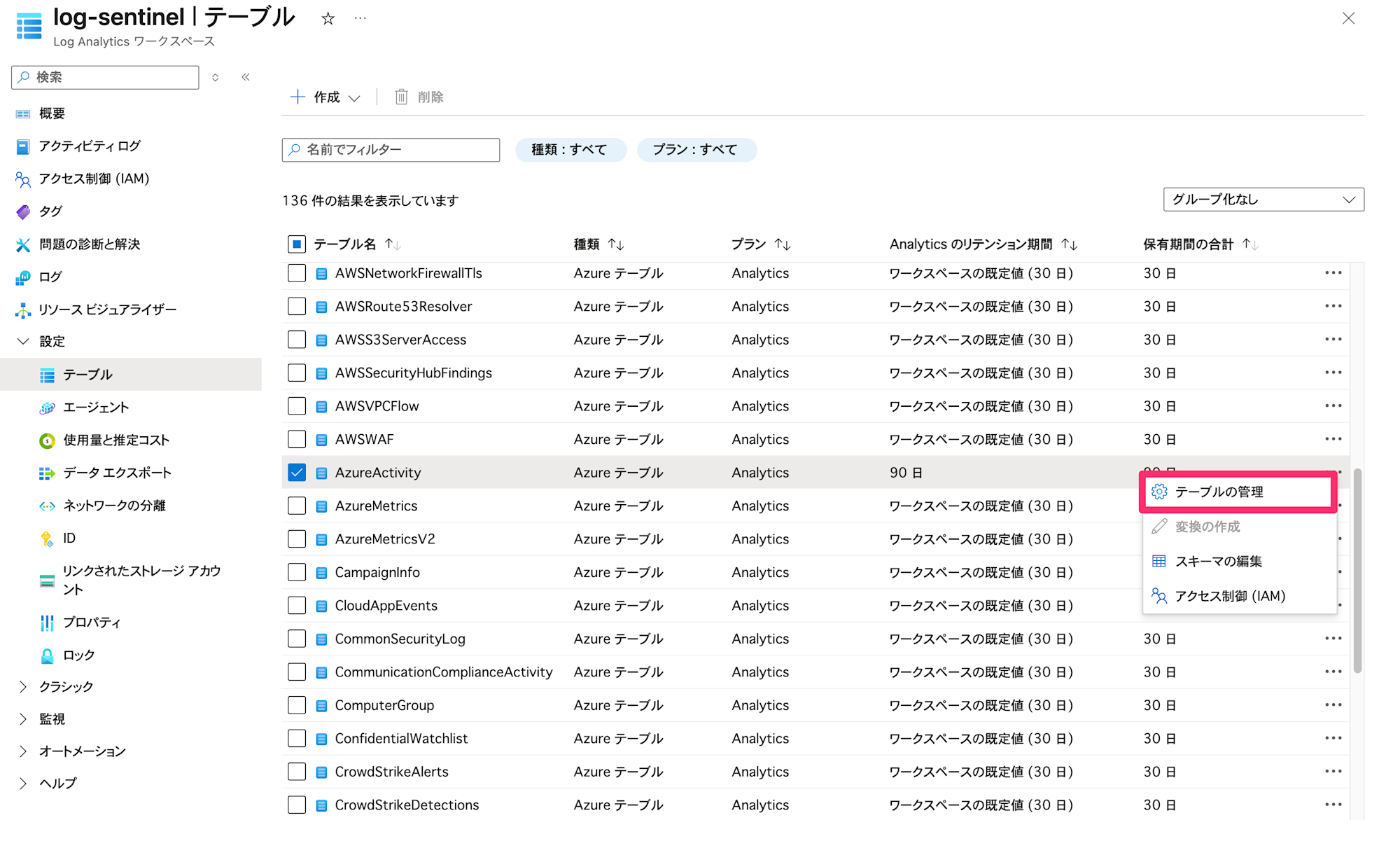Expand the オートメーション section

(23, 751)
